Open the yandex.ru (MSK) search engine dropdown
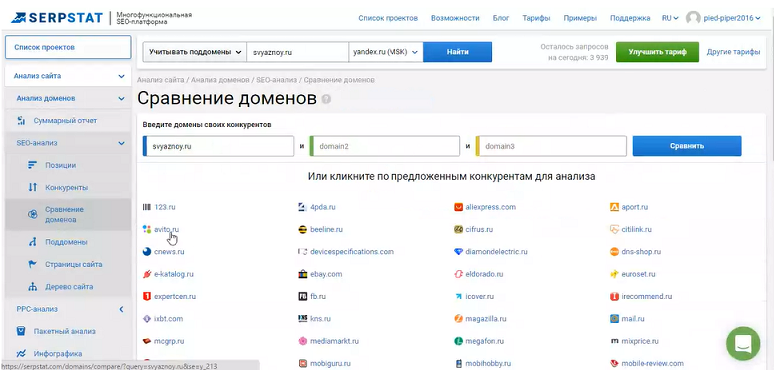Viewport: 774px width, 370px height. [386, 52]
